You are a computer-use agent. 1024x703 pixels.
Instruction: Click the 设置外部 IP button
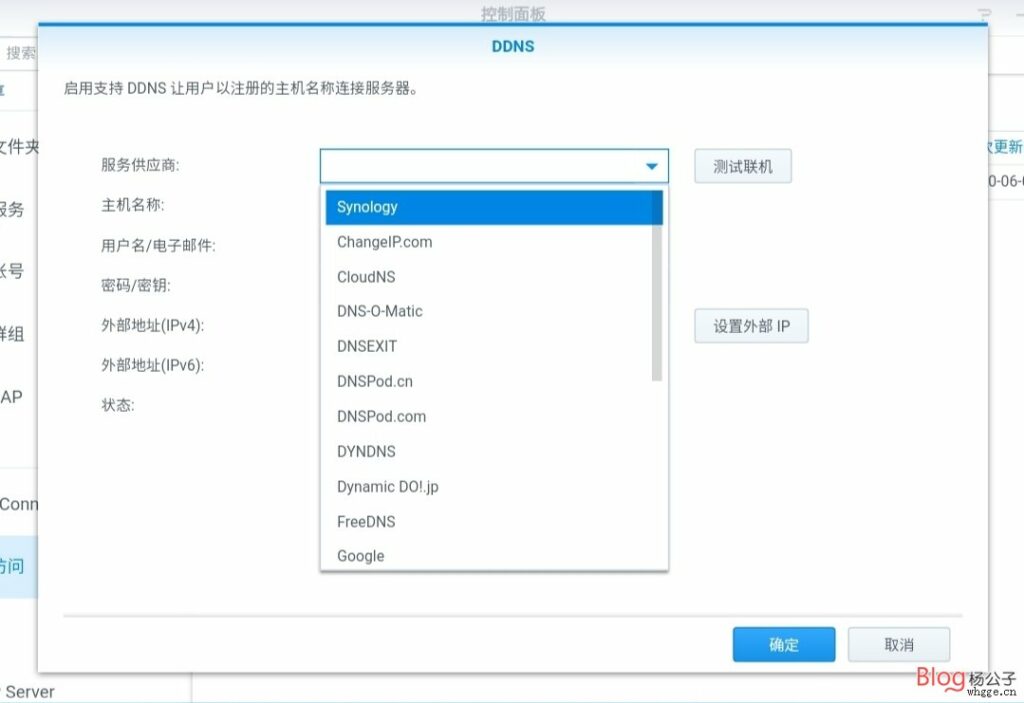(x=751, y=326)
